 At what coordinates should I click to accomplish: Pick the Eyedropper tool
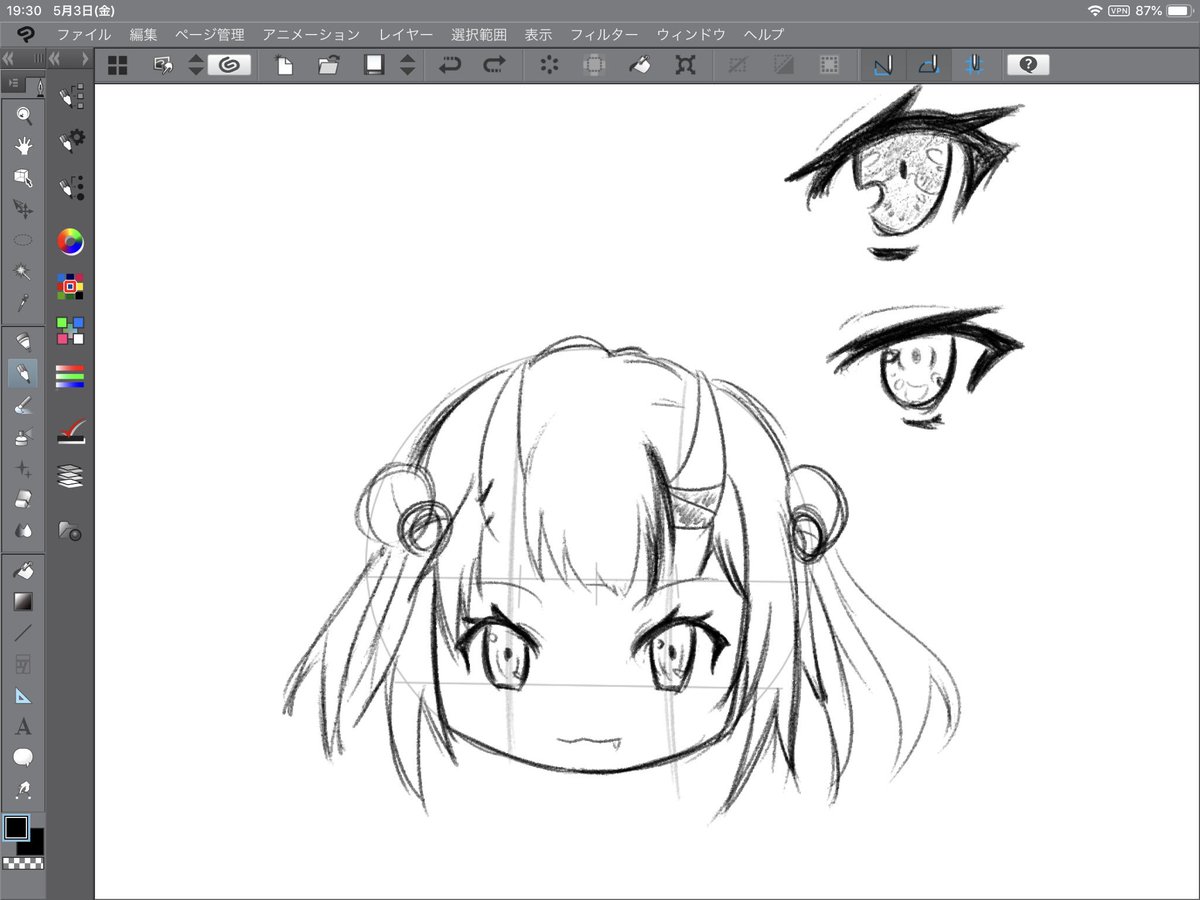click(23, 302)
